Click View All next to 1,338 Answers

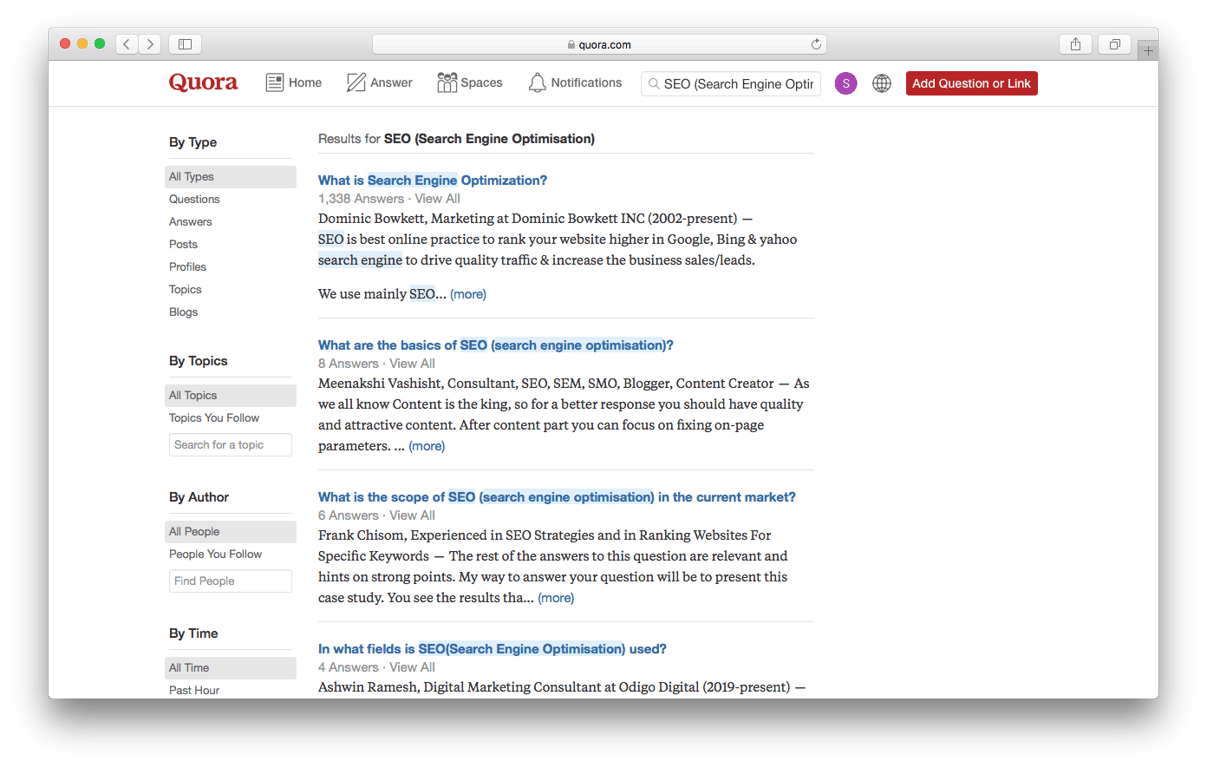(x=437, y=198)
